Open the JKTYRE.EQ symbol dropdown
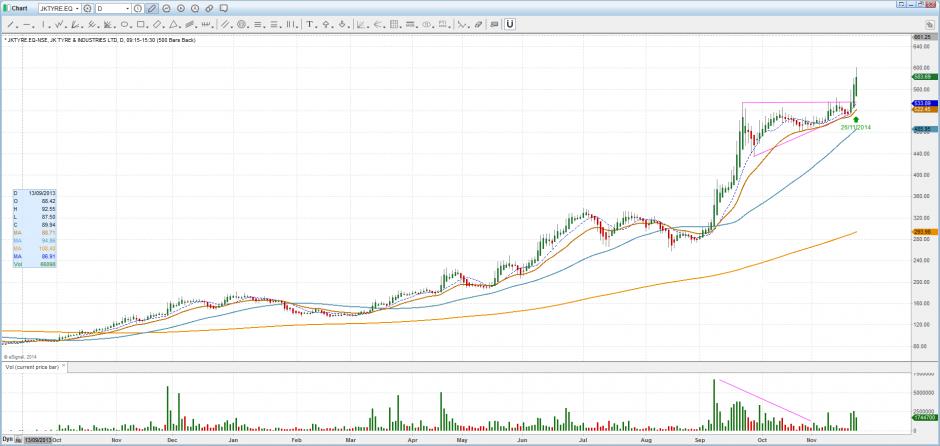The width and height of the screenshot is (940, 446). coord(77,8)
